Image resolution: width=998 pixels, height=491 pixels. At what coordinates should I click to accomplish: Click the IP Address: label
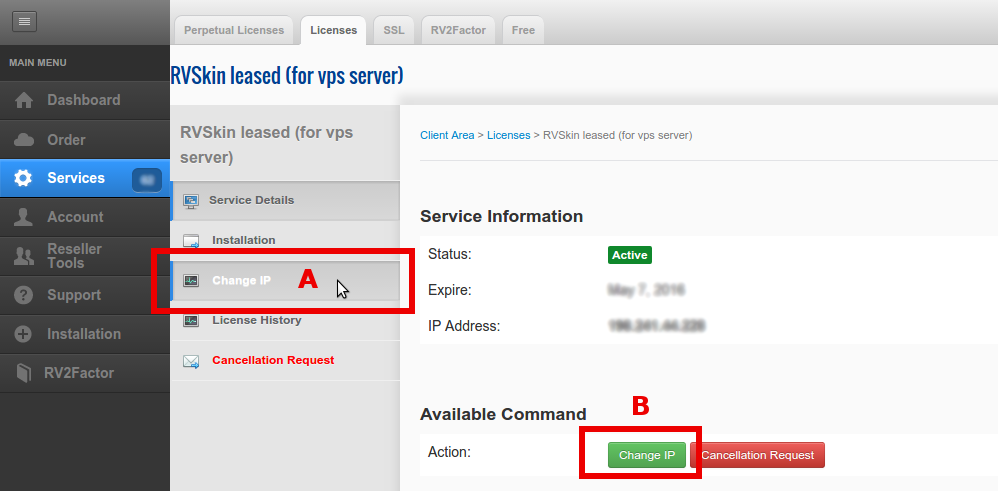464,326
